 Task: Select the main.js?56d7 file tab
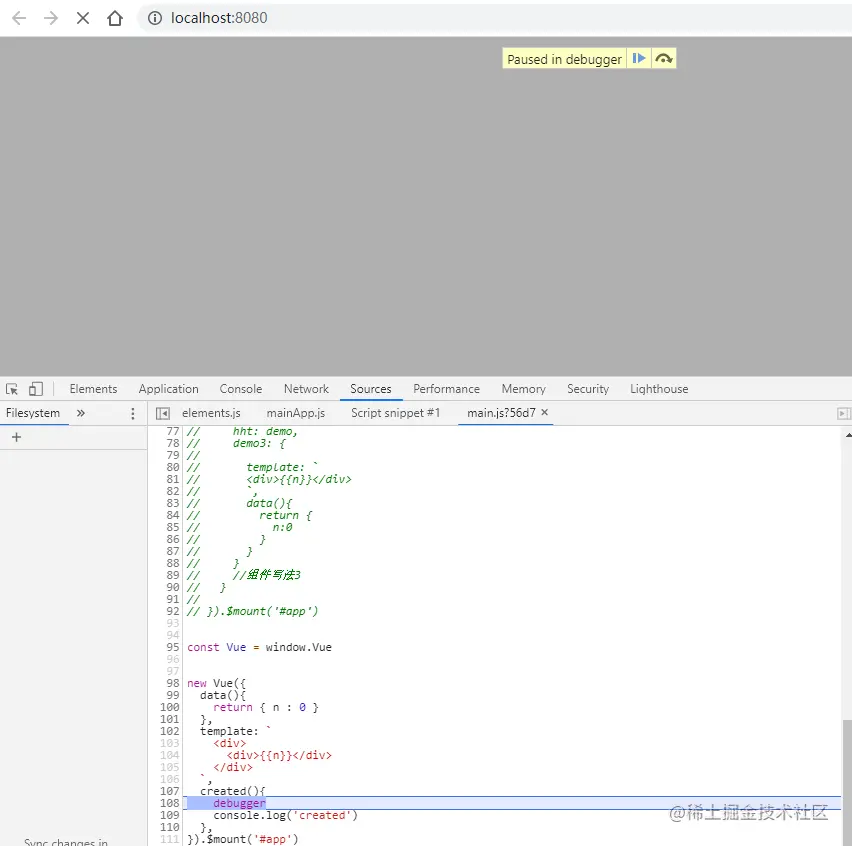coord(501,413)
